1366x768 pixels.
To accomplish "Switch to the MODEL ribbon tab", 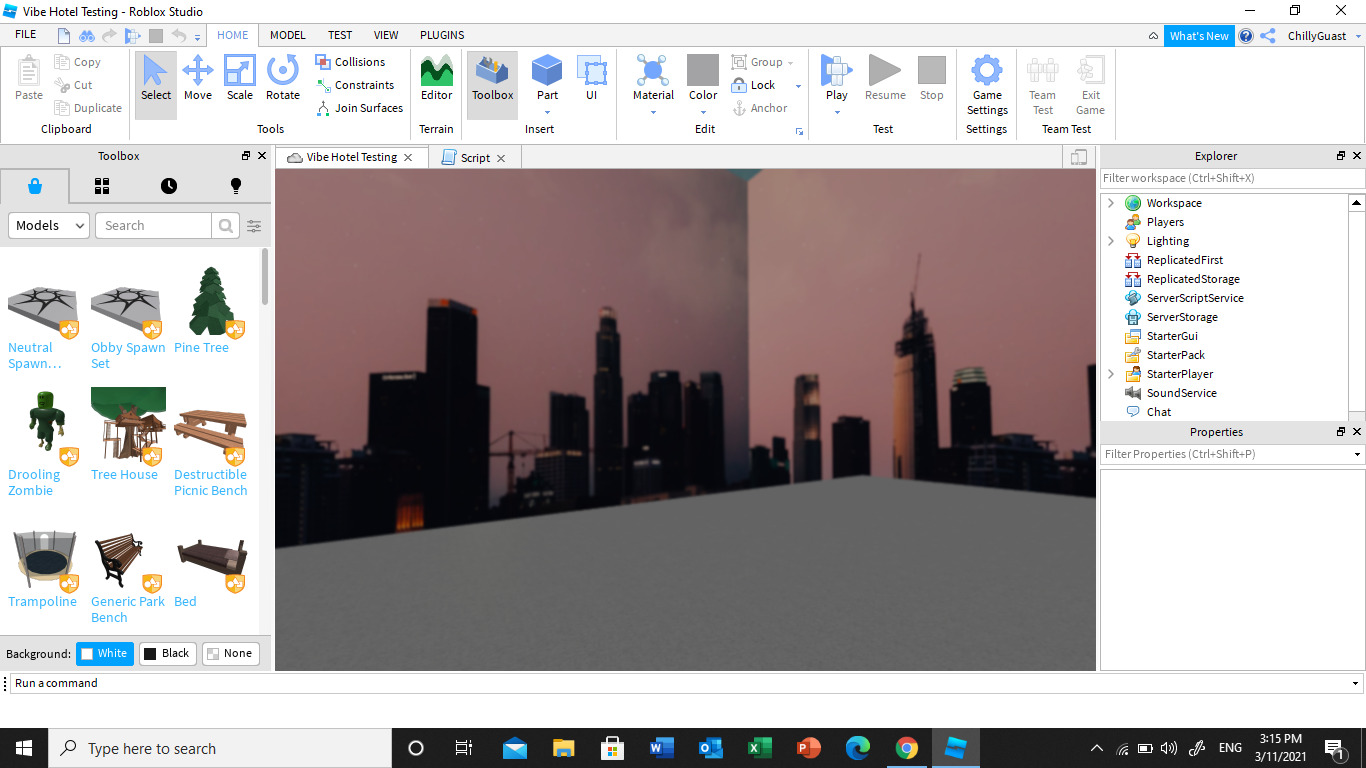I will (x=288, y=35).
